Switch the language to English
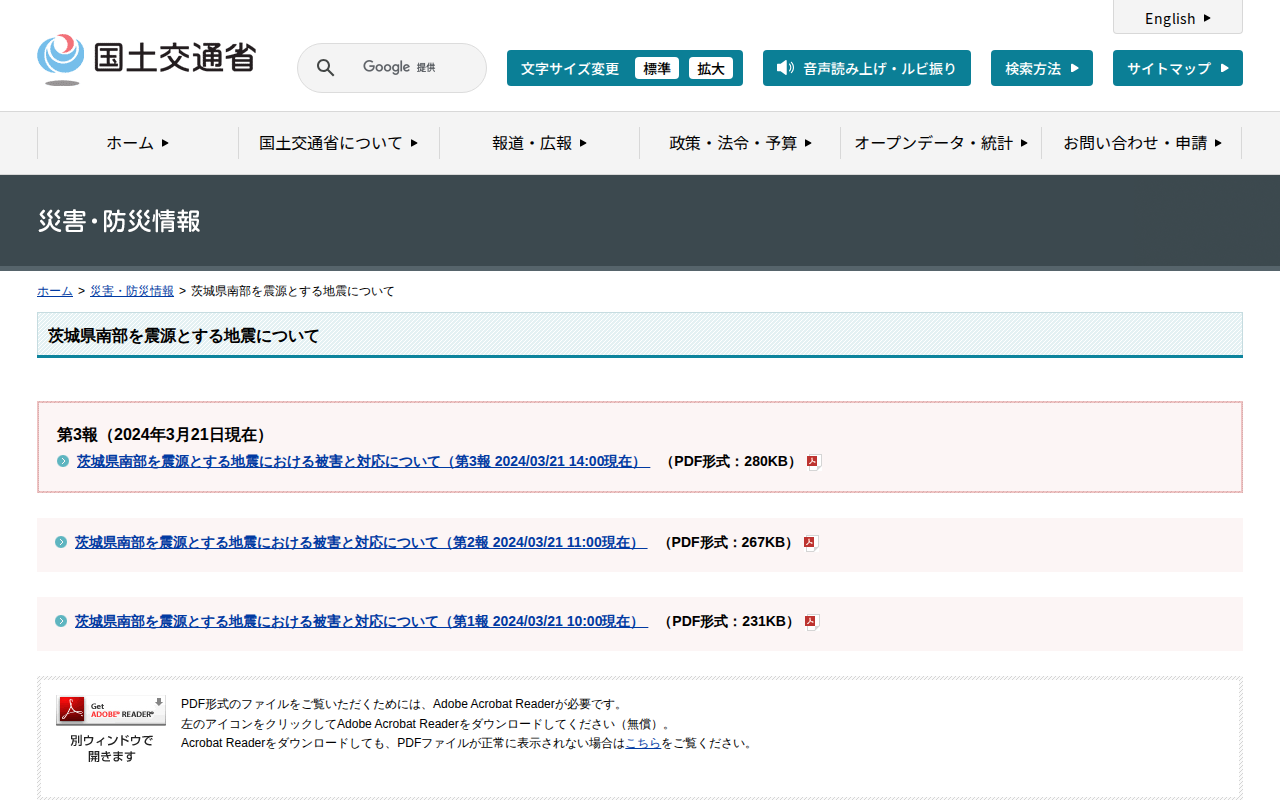1280x800 pixels. click(1177, 18)
